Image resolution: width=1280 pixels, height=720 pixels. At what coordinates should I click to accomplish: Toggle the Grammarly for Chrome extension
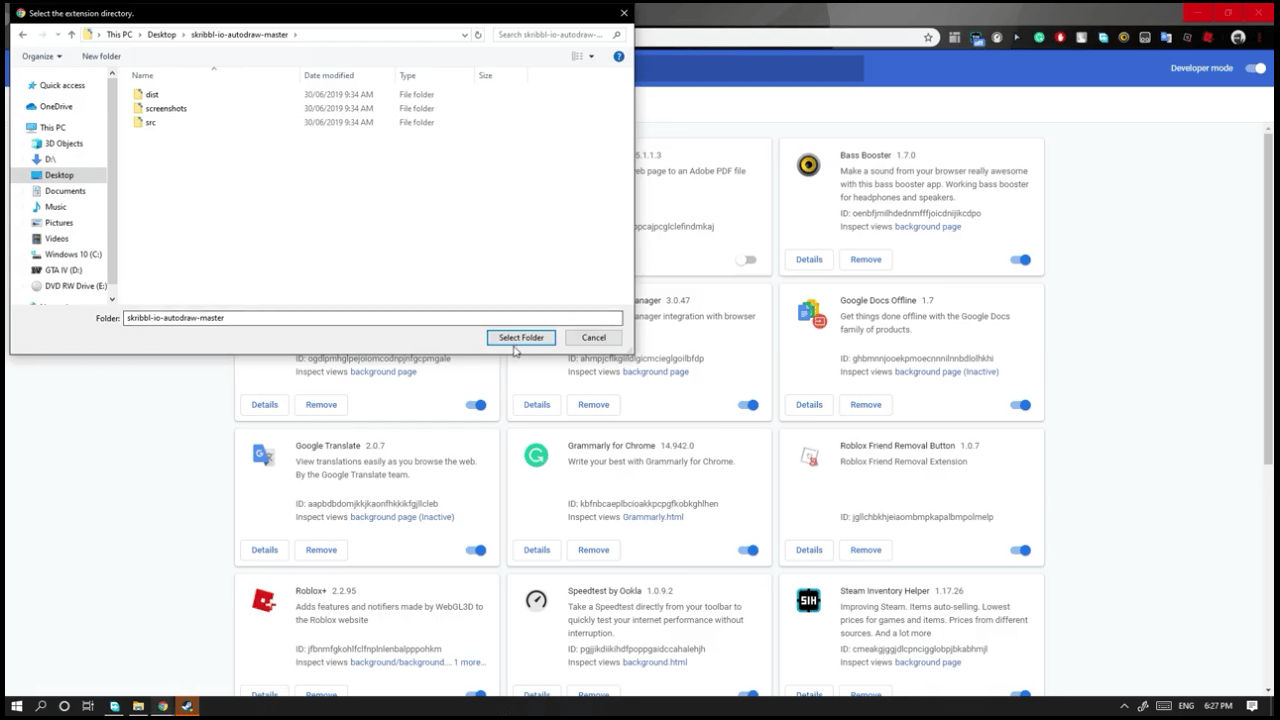pyautogui.click(x=748, y=550)
